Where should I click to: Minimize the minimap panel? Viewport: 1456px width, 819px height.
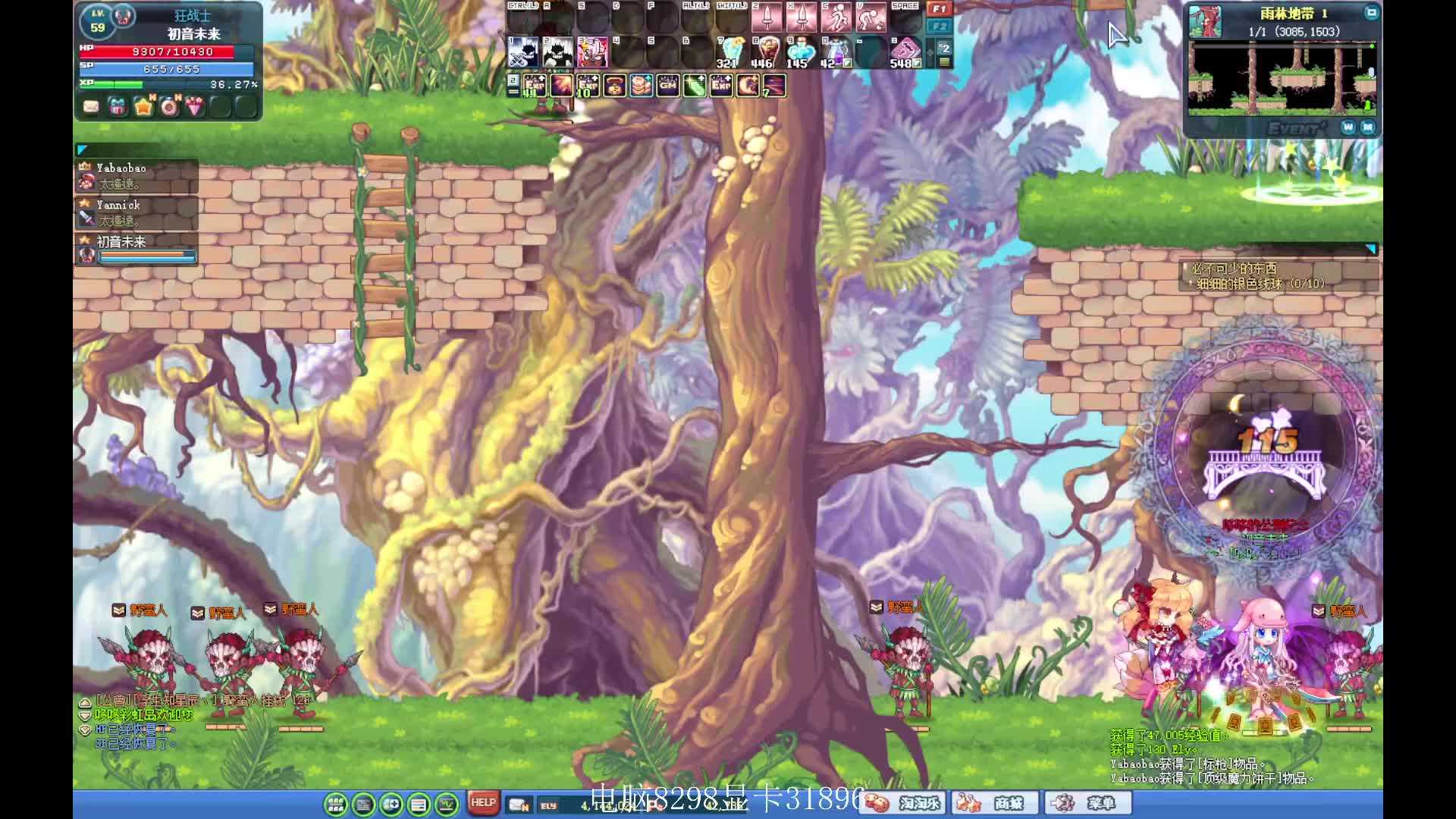1371,13
